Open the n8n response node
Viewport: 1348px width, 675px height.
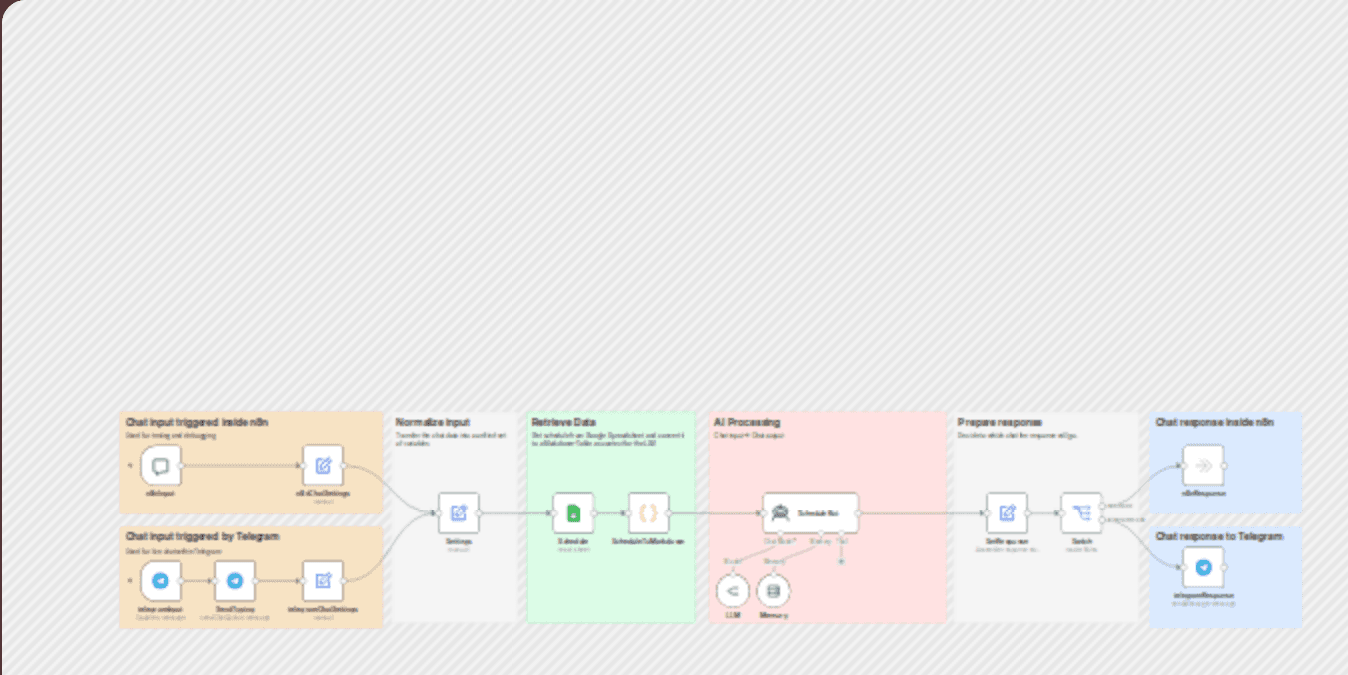pos(1203,465)
